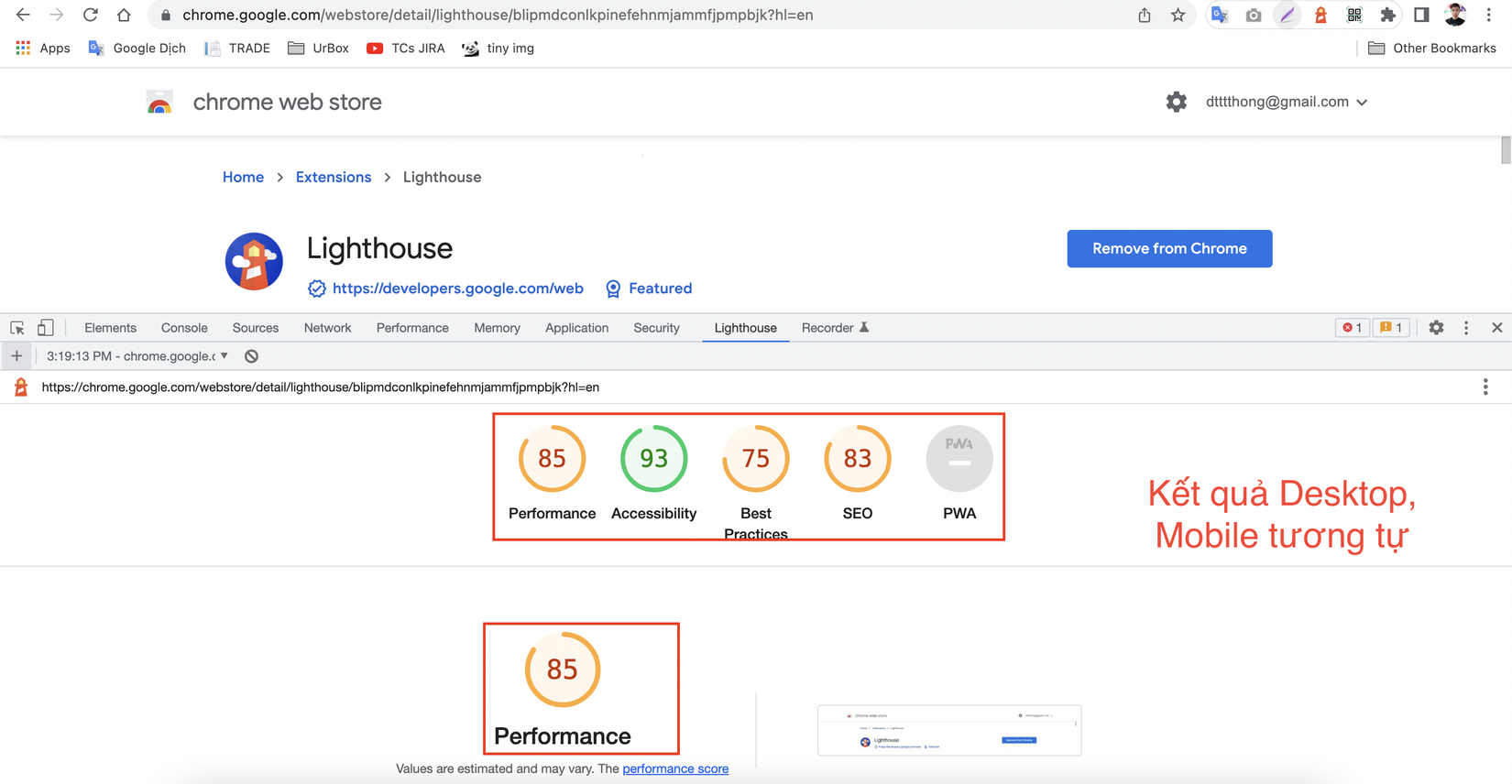Open the Chrome extensions puzzle icon

(x=1387, y=15)
